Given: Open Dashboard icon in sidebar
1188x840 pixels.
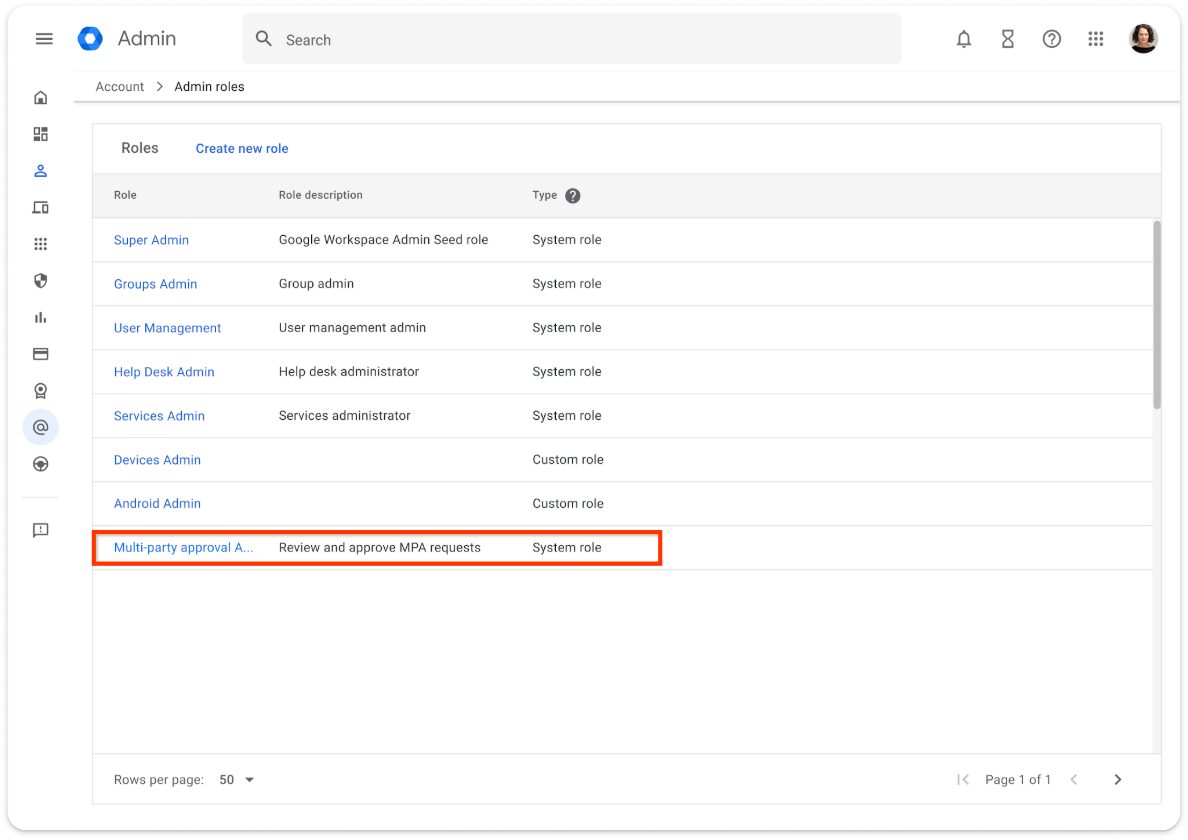Looking at the screenshot, I should point(41,134).
